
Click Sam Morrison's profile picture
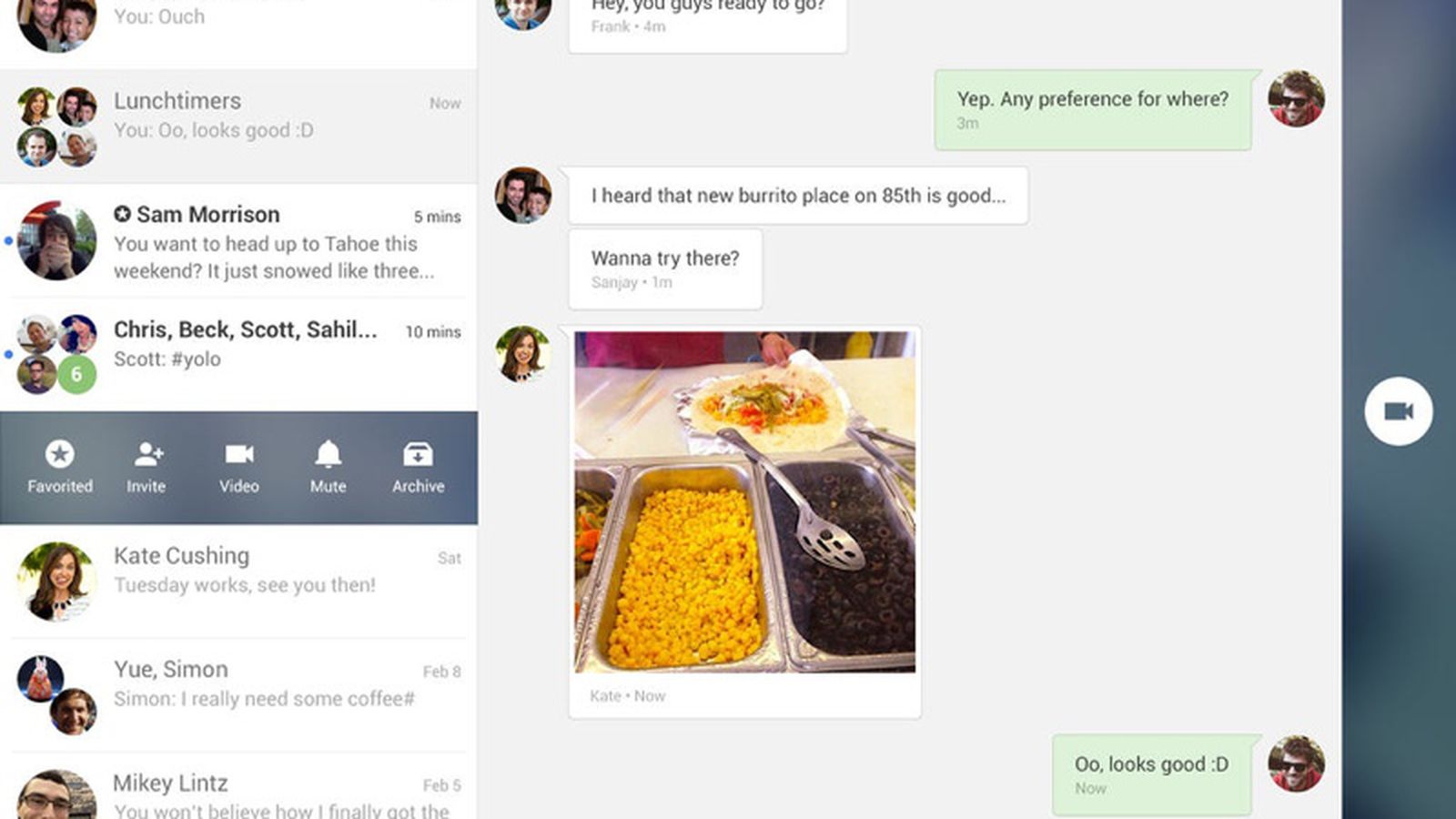(56, 240)
